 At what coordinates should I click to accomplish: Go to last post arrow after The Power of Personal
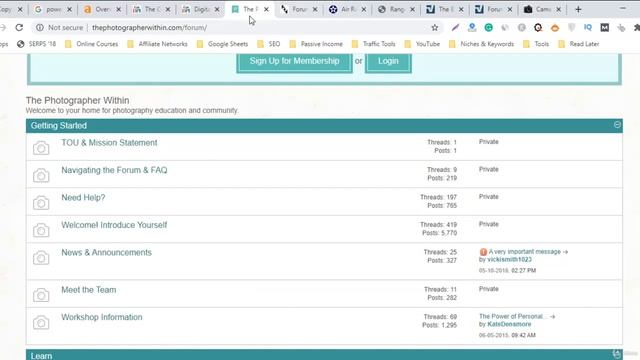coord(552,316)
